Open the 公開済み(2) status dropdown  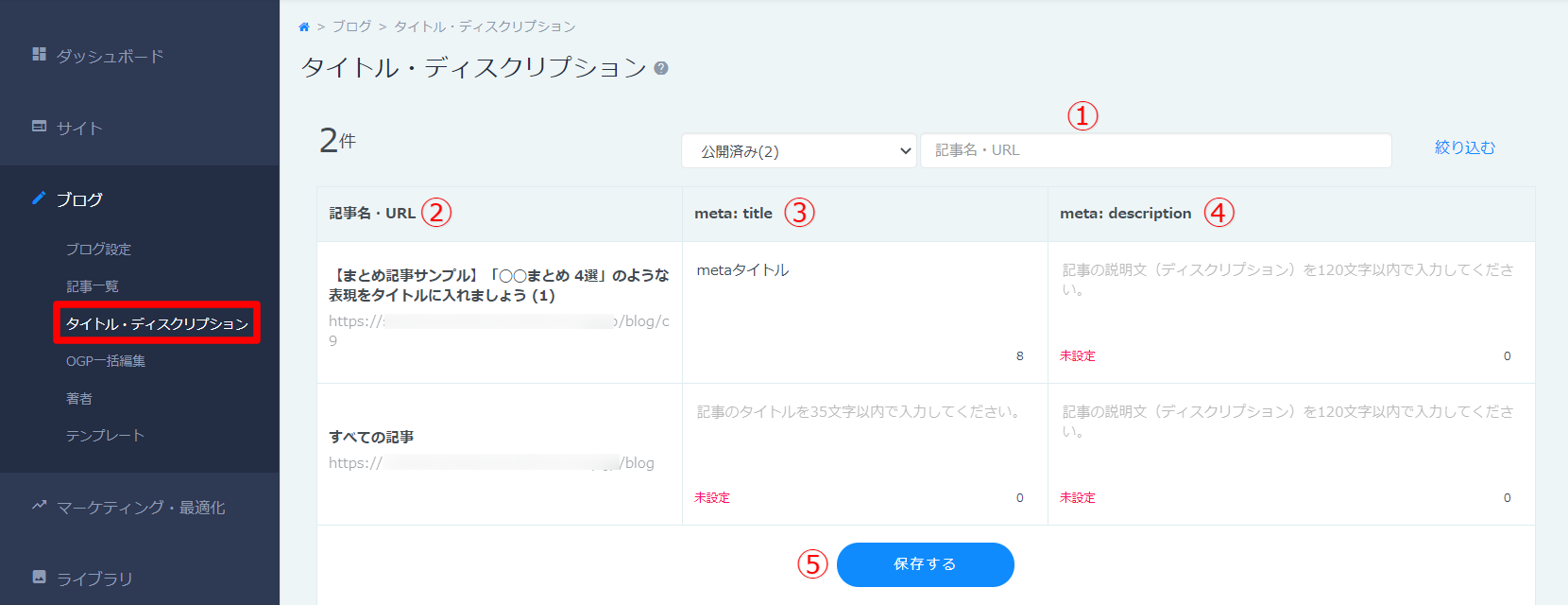pos(799,151)
